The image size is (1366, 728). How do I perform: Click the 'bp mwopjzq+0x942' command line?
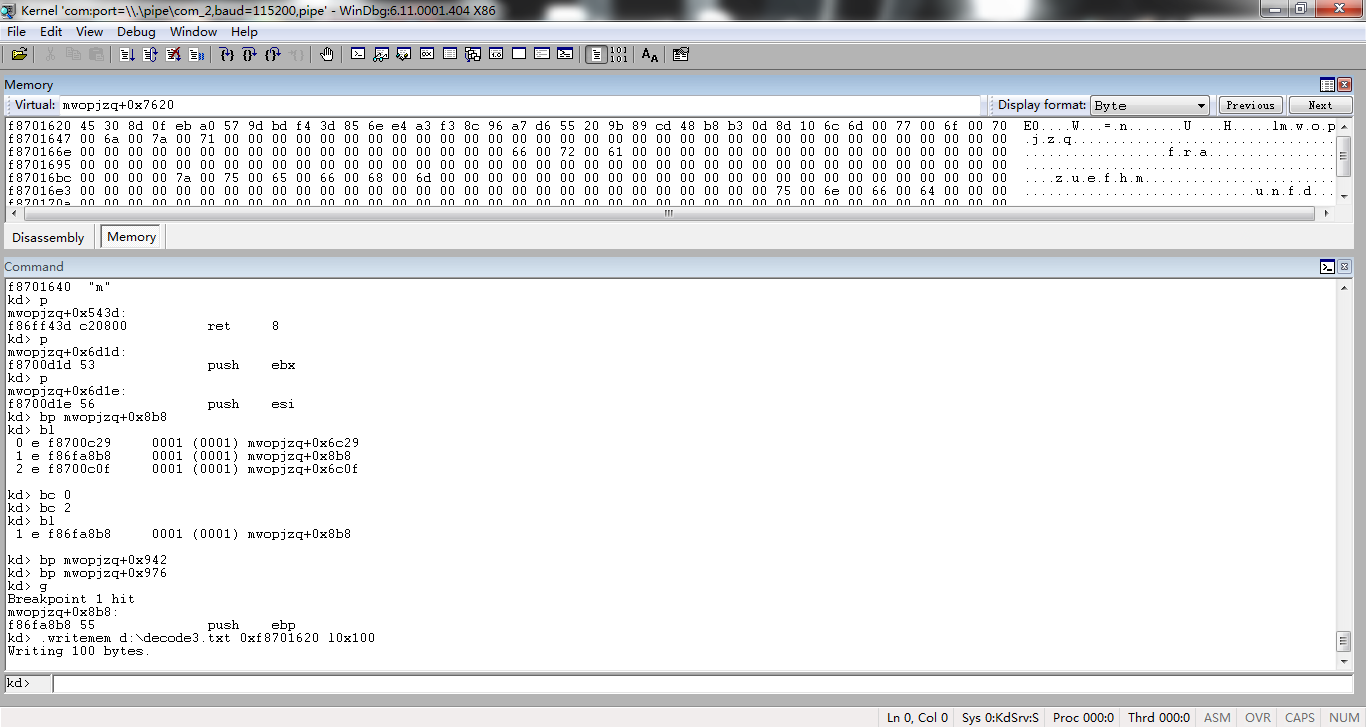pos(87,560)
